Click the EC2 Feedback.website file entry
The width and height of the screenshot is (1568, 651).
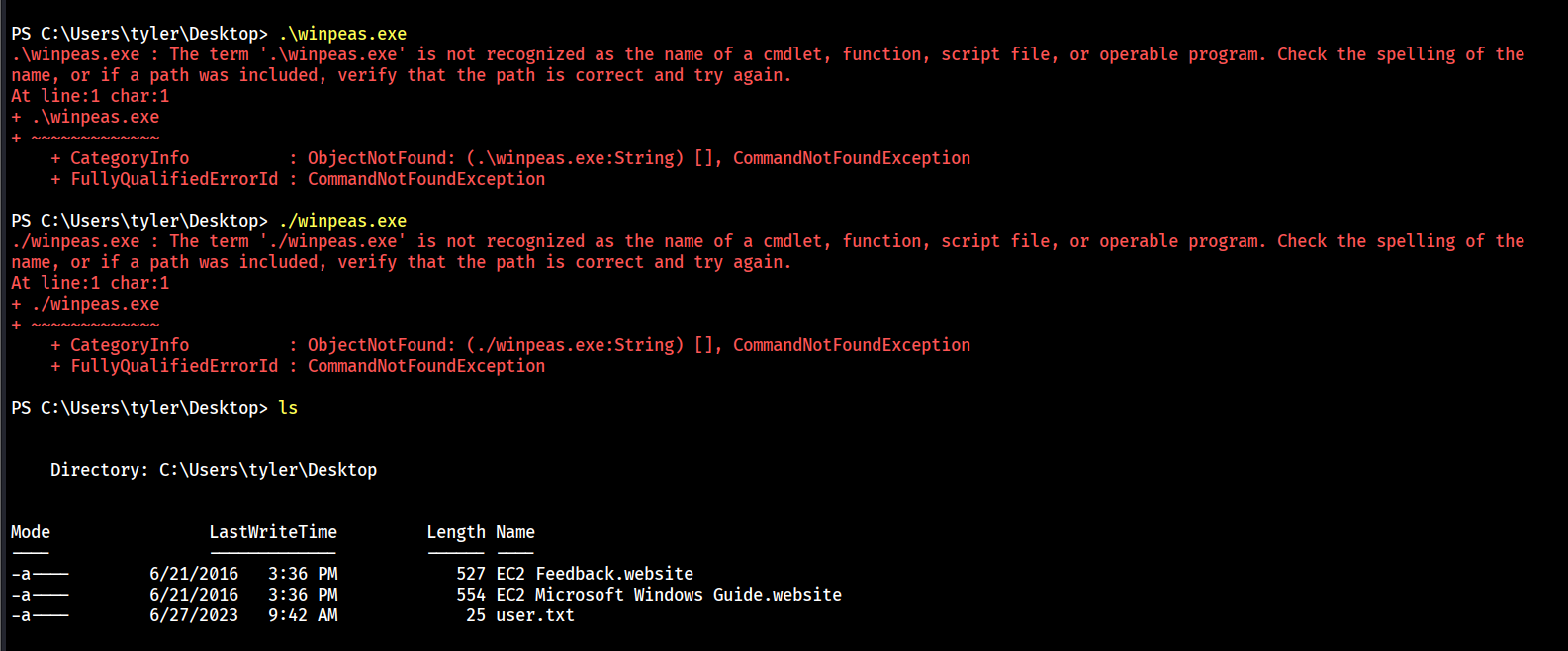(594, 574)
